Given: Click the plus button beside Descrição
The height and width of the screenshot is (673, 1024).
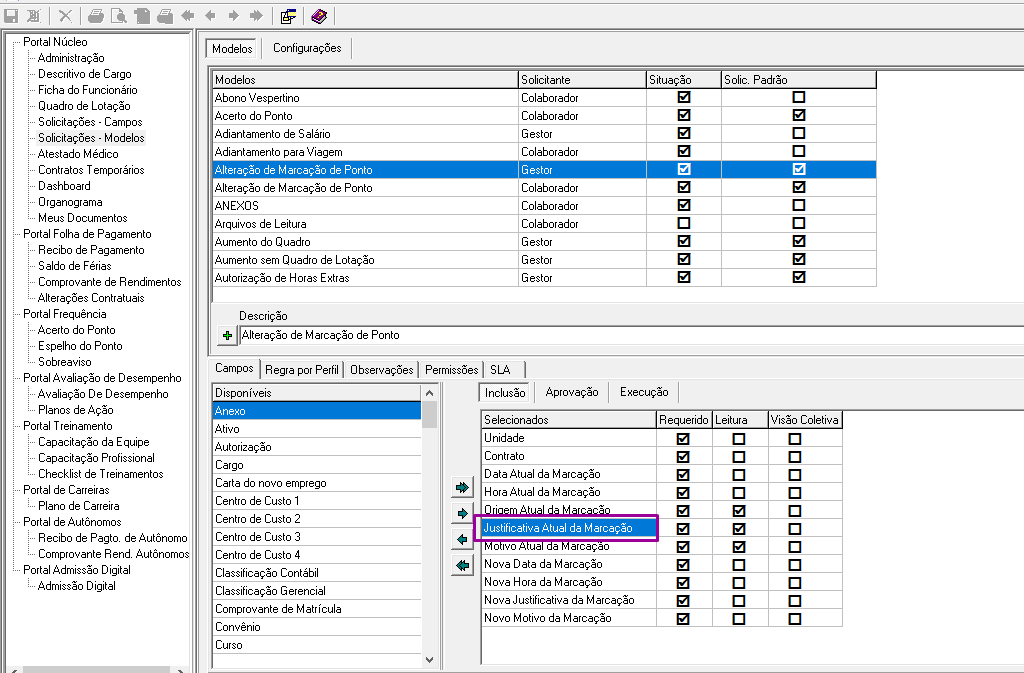Looking at the screenshot, I should tap(227, 335).
